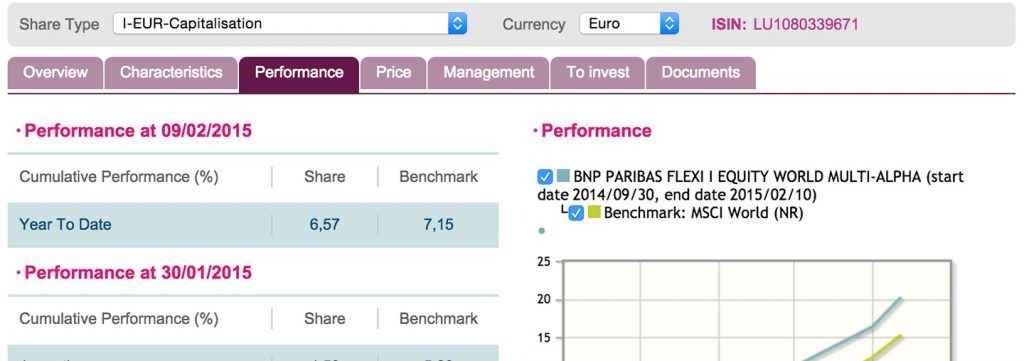Open the Share Type dropdown
Image resolution: width=1024 pixels, height=361 pixels.
click(x=290, y=24)
